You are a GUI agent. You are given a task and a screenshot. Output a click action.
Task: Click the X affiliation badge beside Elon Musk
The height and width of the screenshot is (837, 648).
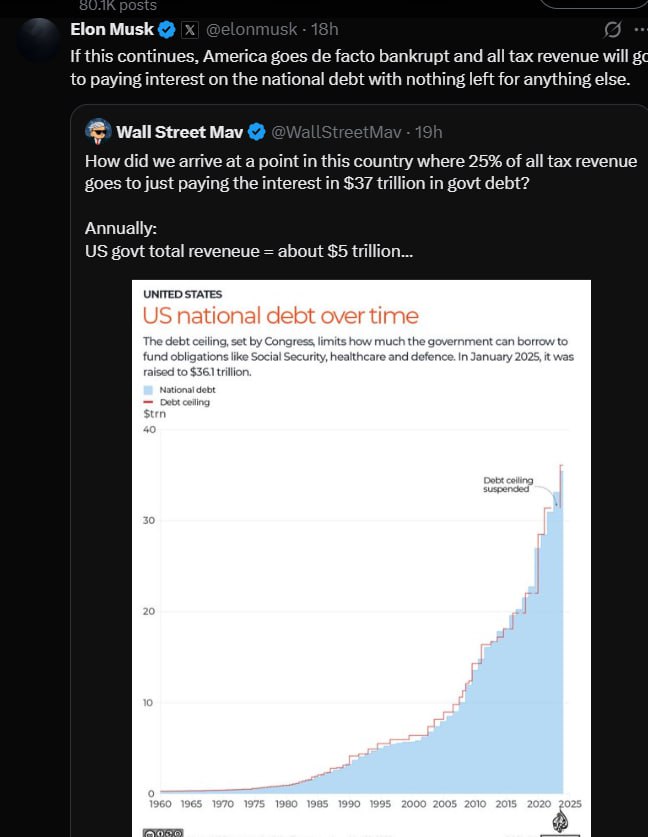pos(190,30)
